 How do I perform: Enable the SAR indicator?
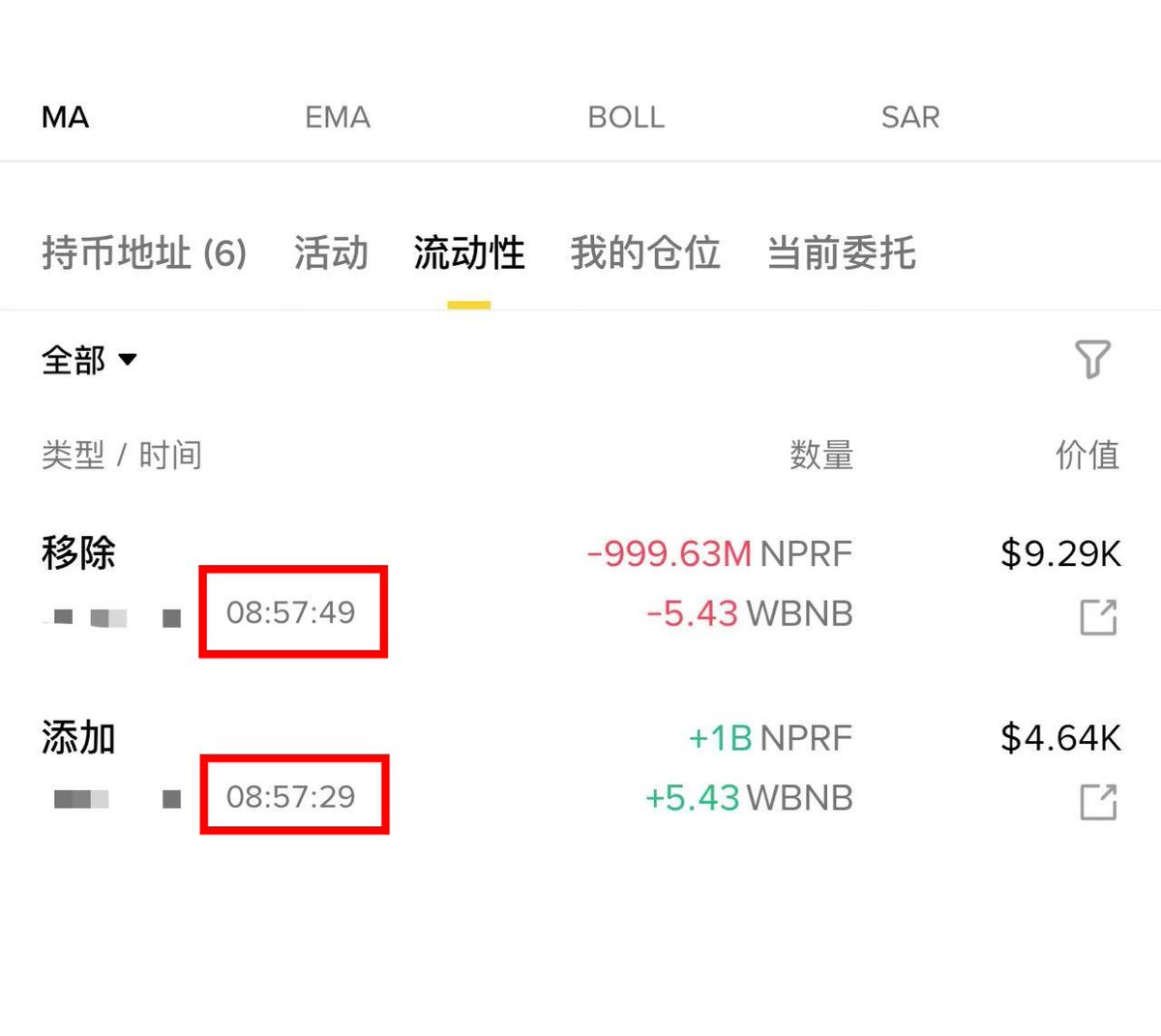[909, 117]
